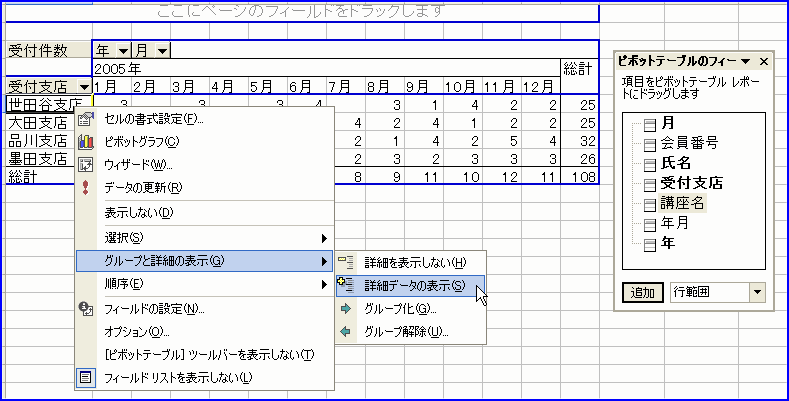This screenshot has width=789, height=401.
Task: Close the pivot table field list panel
Action: [763, 62]
